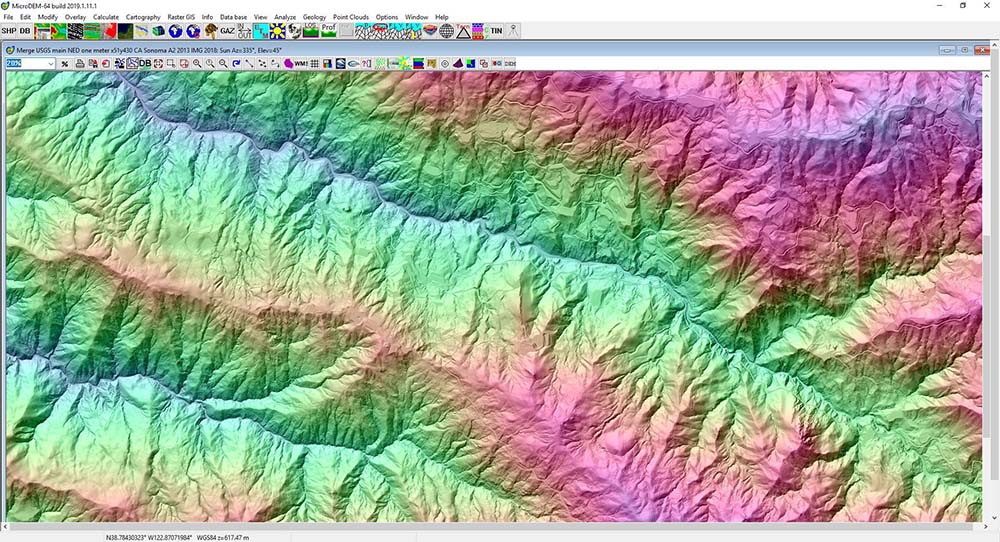Open the Overlay menu
The image size is (1000, 542).
pyautogui.click(x=75, y=17)
